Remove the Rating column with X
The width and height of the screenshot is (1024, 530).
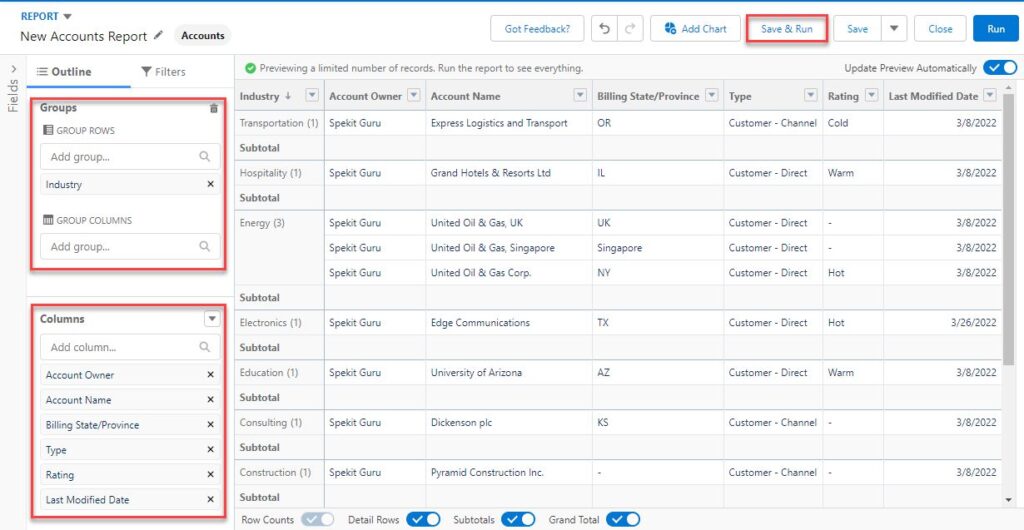pos(210,475)
